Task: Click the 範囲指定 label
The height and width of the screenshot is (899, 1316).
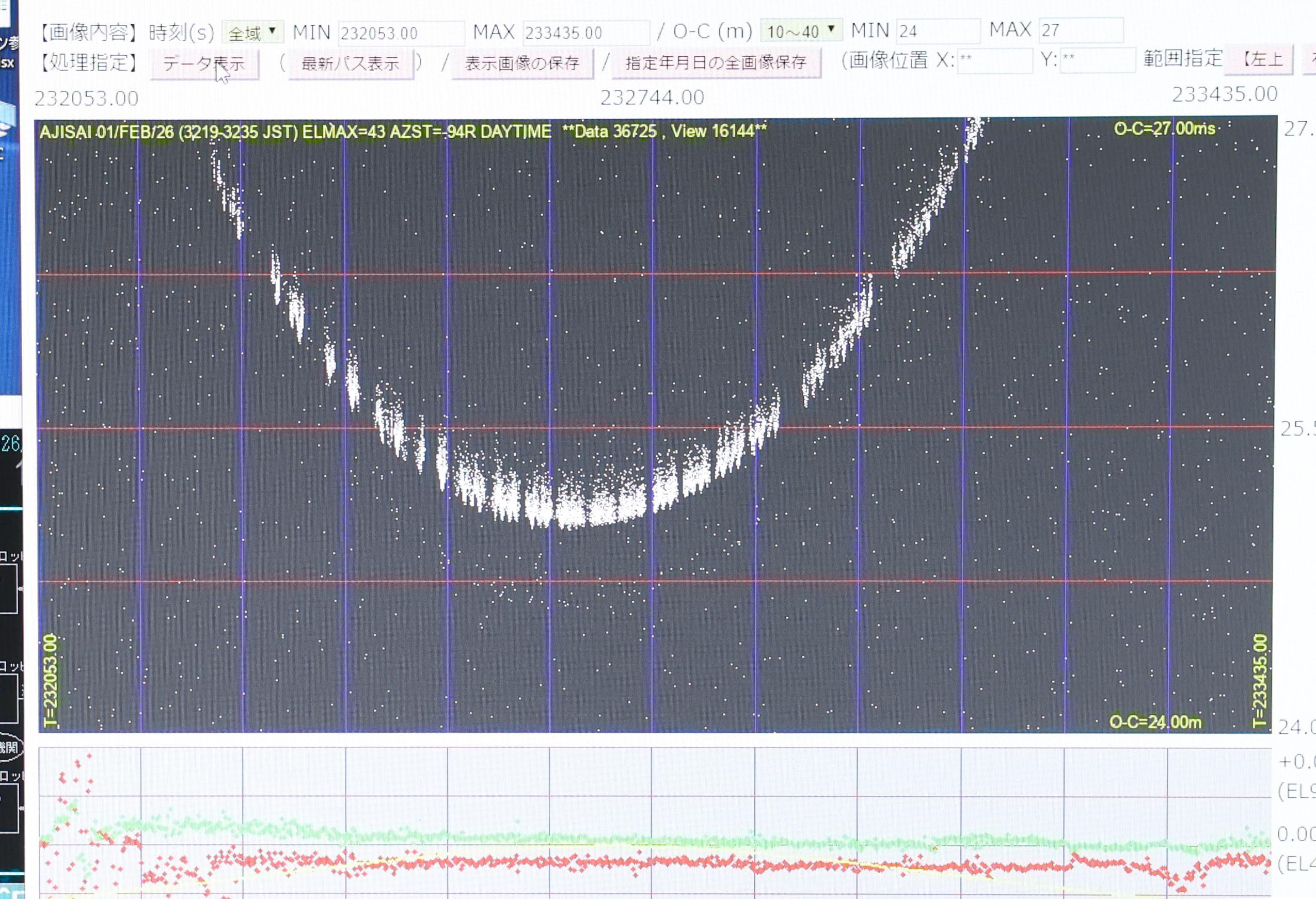Action: tap(1183, 58)
